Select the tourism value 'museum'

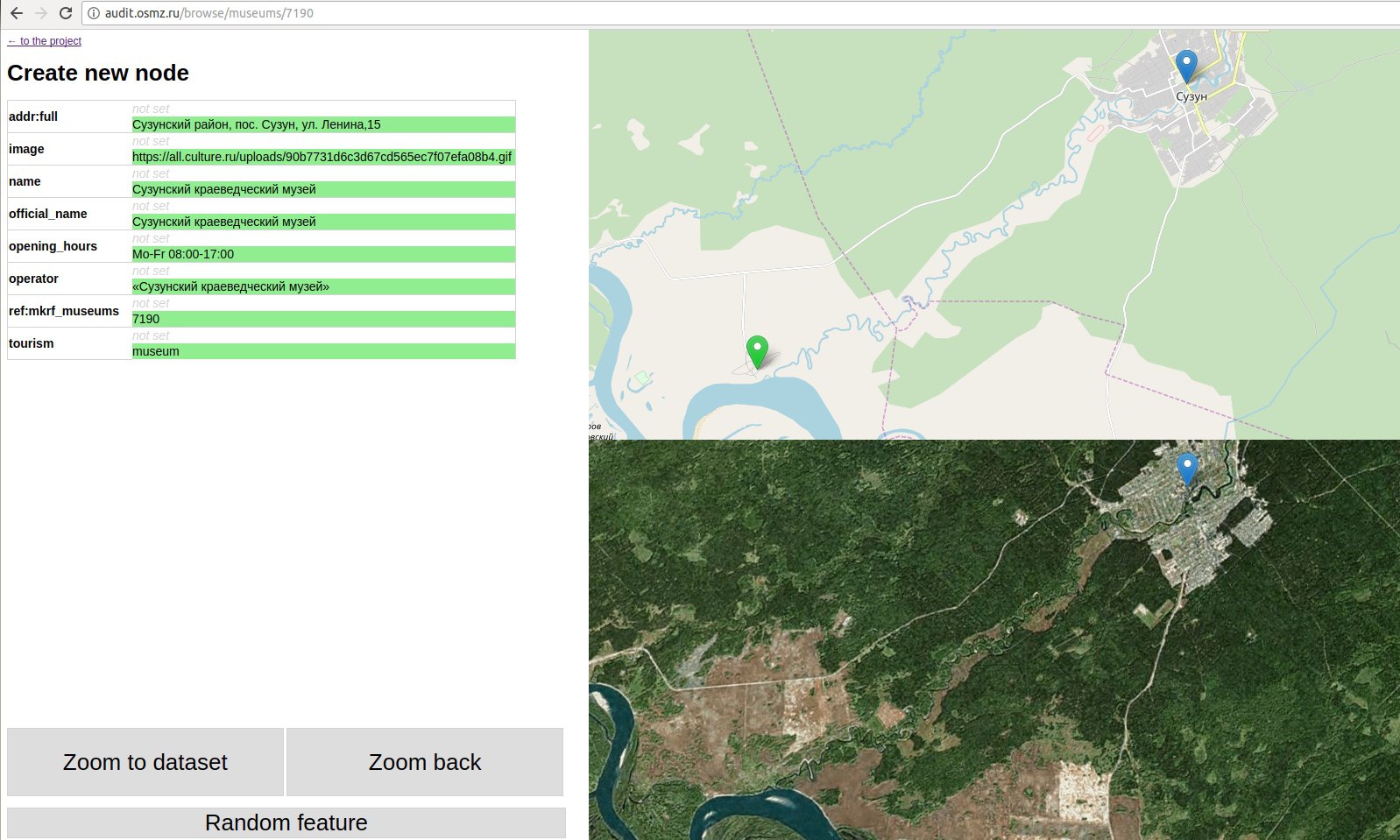click(x=323, y=351)
